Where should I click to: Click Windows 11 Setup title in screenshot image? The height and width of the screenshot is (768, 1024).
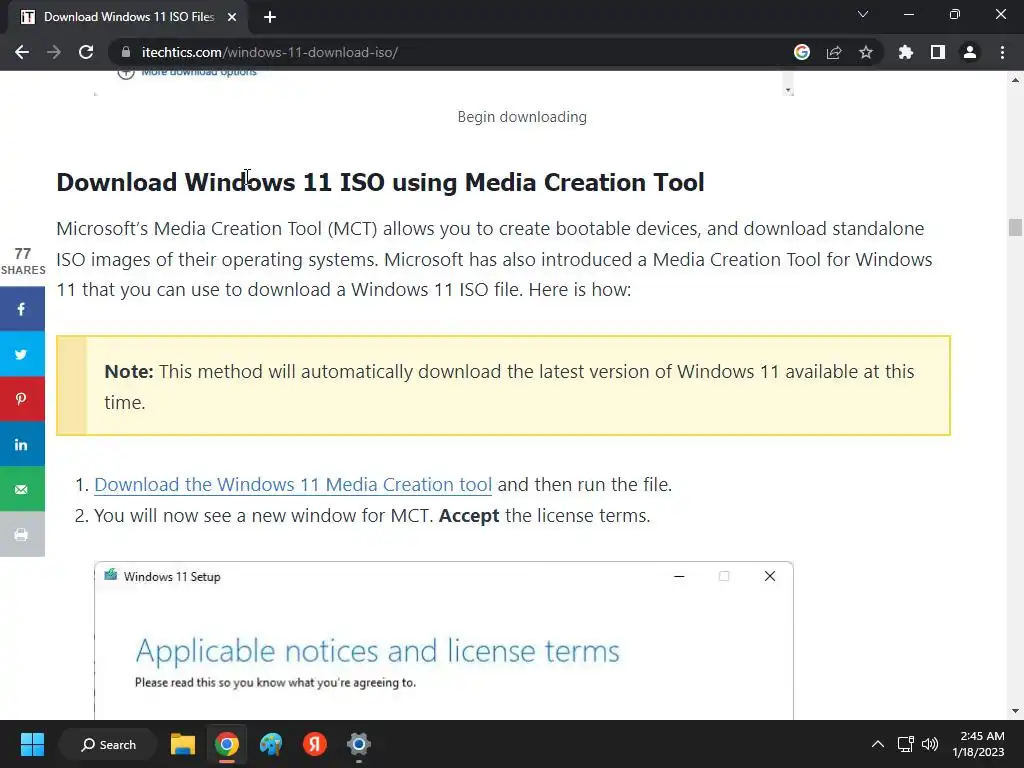point(172,577)
